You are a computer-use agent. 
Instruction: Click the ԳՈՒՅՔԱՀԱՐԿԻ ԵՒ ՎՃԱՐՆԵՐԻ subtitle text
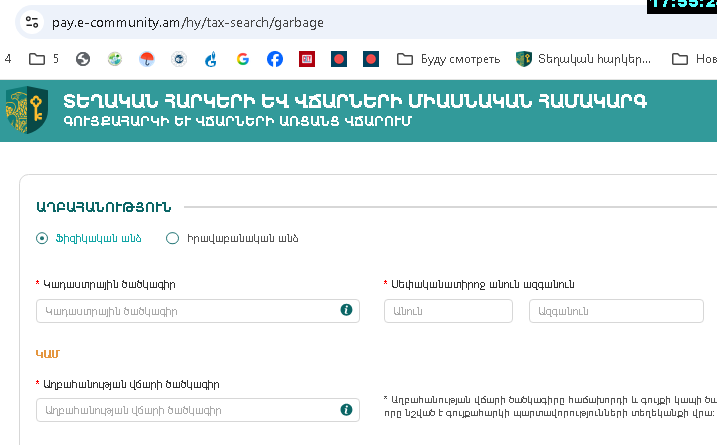point(237,121)
